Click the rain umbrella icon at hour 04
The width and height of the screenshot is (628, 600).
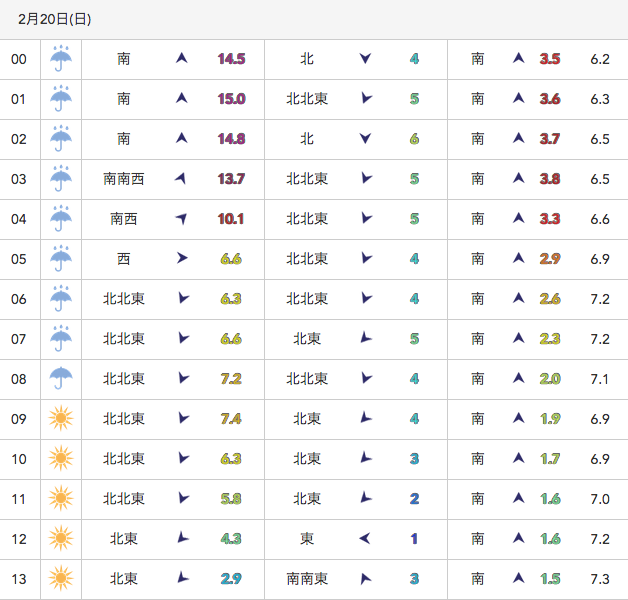point(61,219)
